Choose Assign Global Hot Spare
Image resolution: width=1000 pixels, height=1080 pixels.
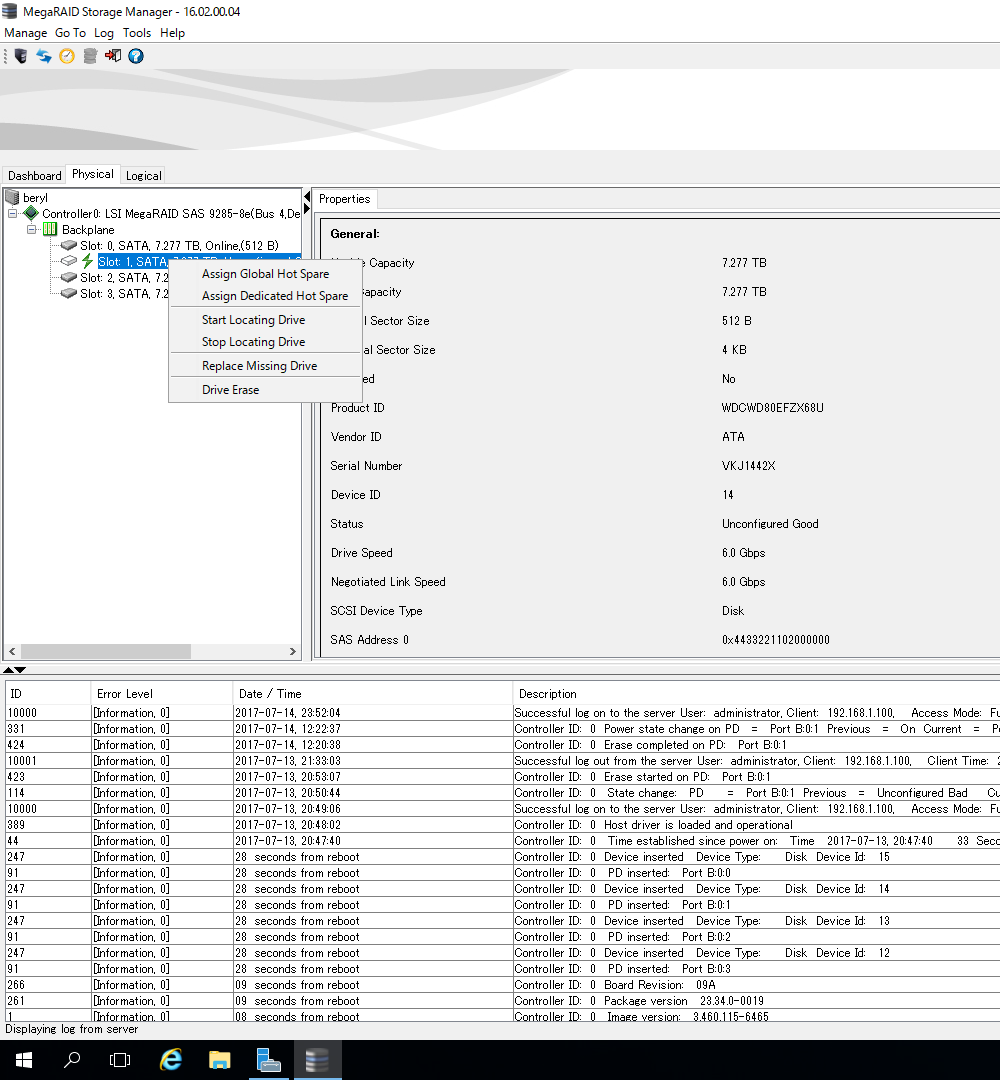[265, 273]
